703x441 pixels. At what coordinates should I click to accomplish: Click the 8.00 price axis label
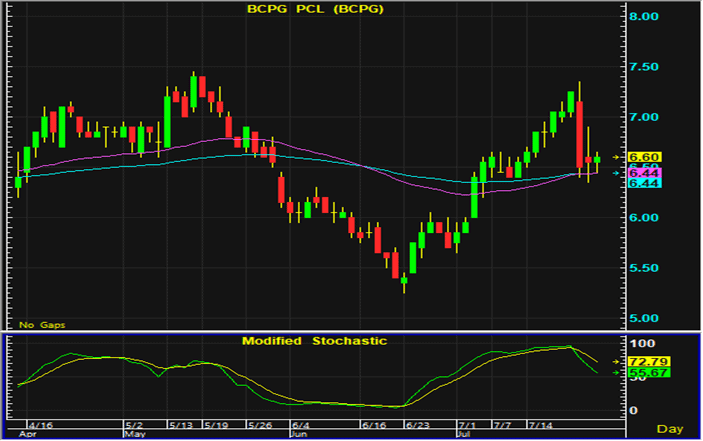644,17
